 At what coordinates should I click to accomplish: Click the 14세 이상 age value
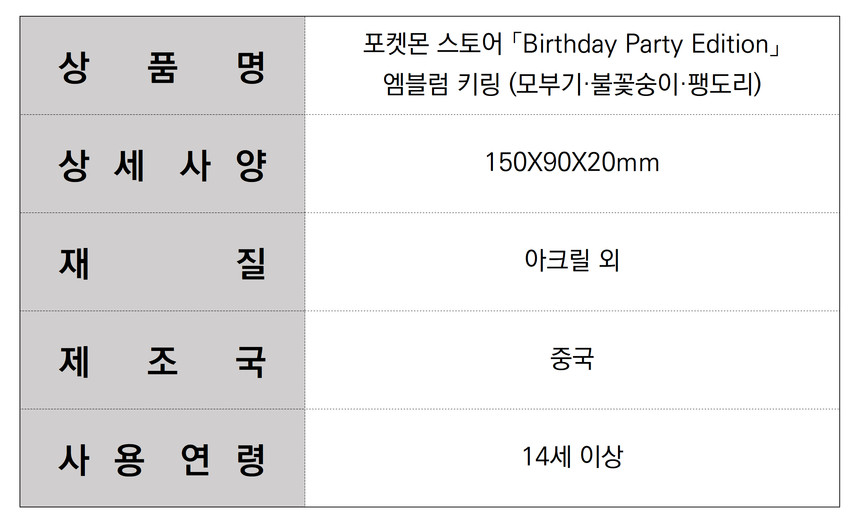coord(572,457)
